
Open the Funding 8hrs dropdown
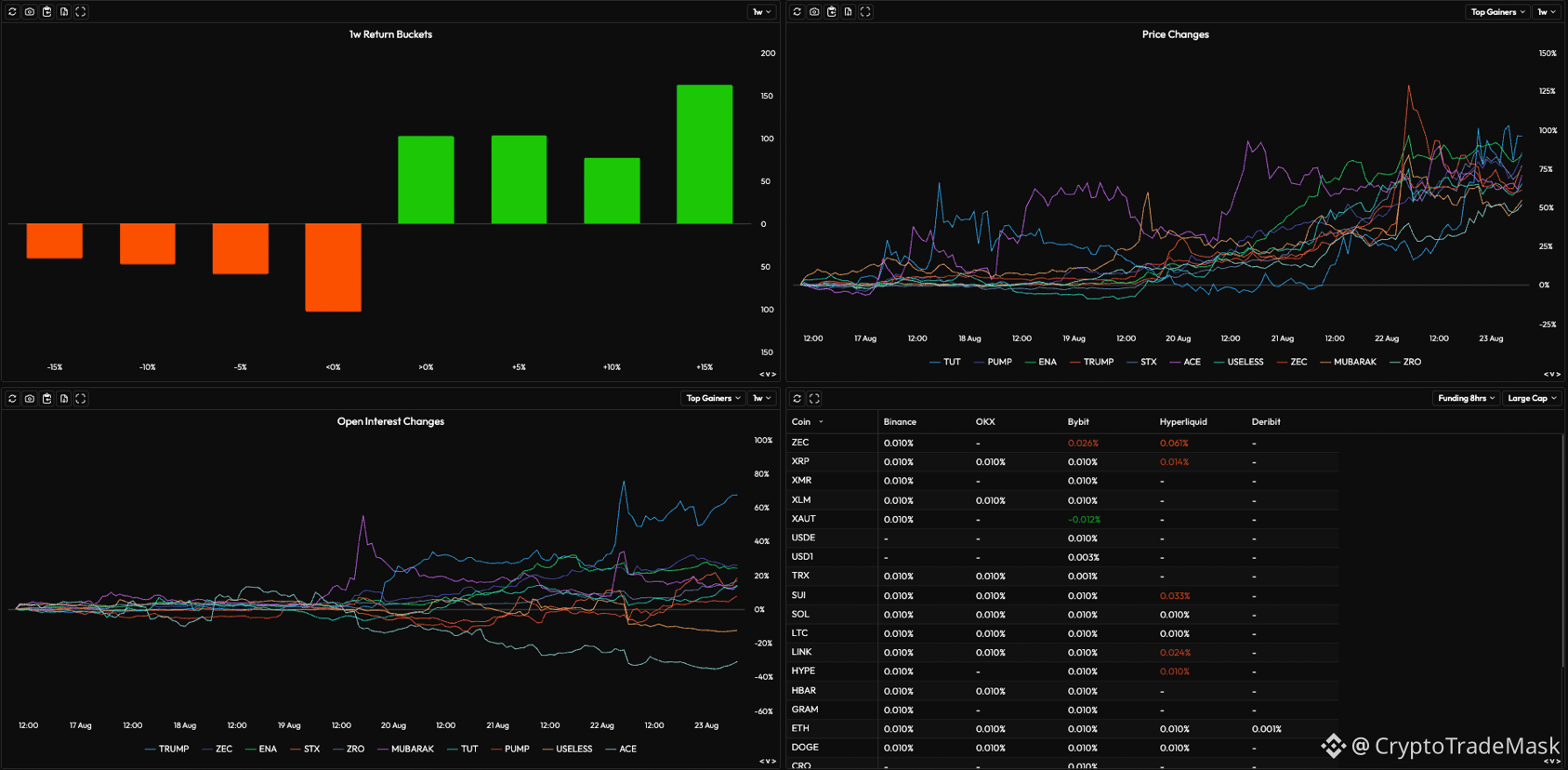[1466, 399]
